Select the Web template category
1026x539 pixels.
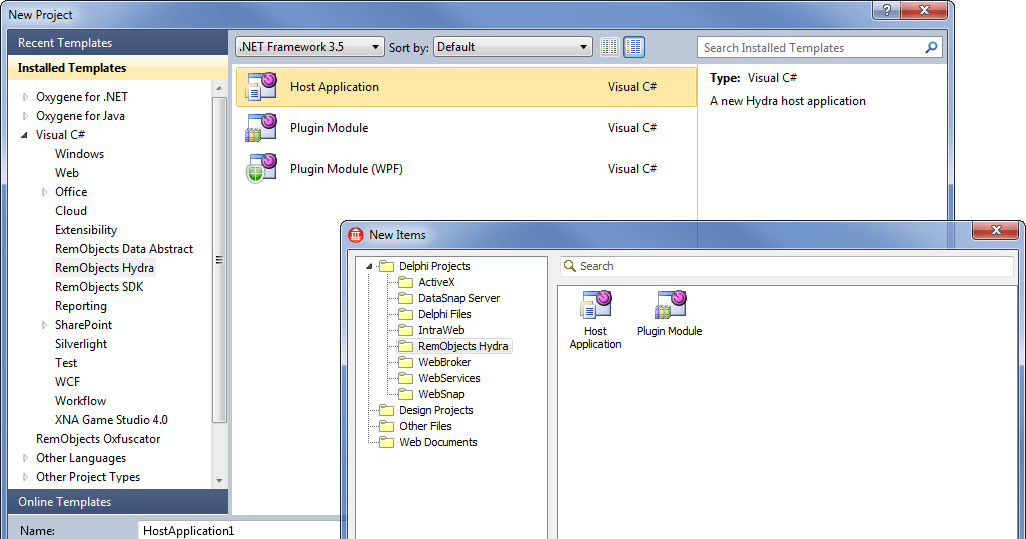(67, 173)
